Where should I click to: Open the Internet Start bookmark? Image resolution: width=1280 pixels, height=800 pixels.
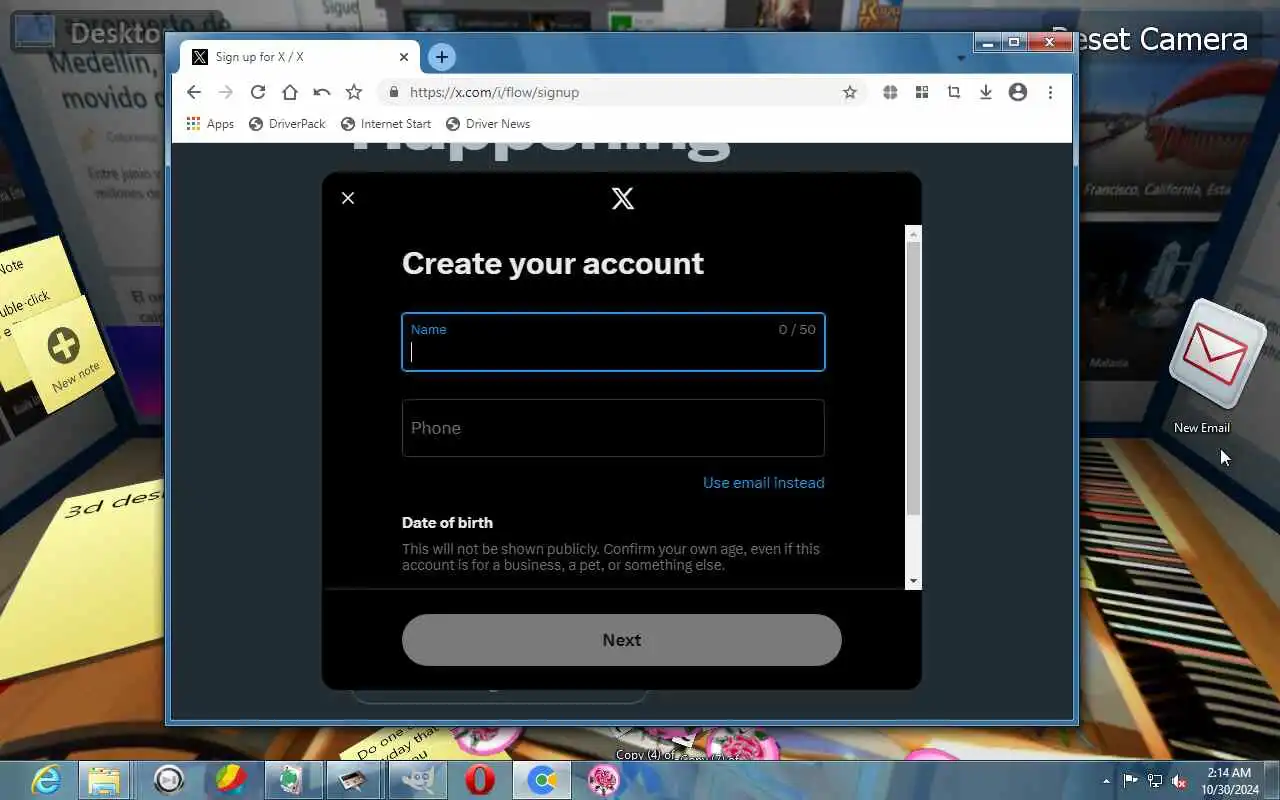(x=386, y=124)
